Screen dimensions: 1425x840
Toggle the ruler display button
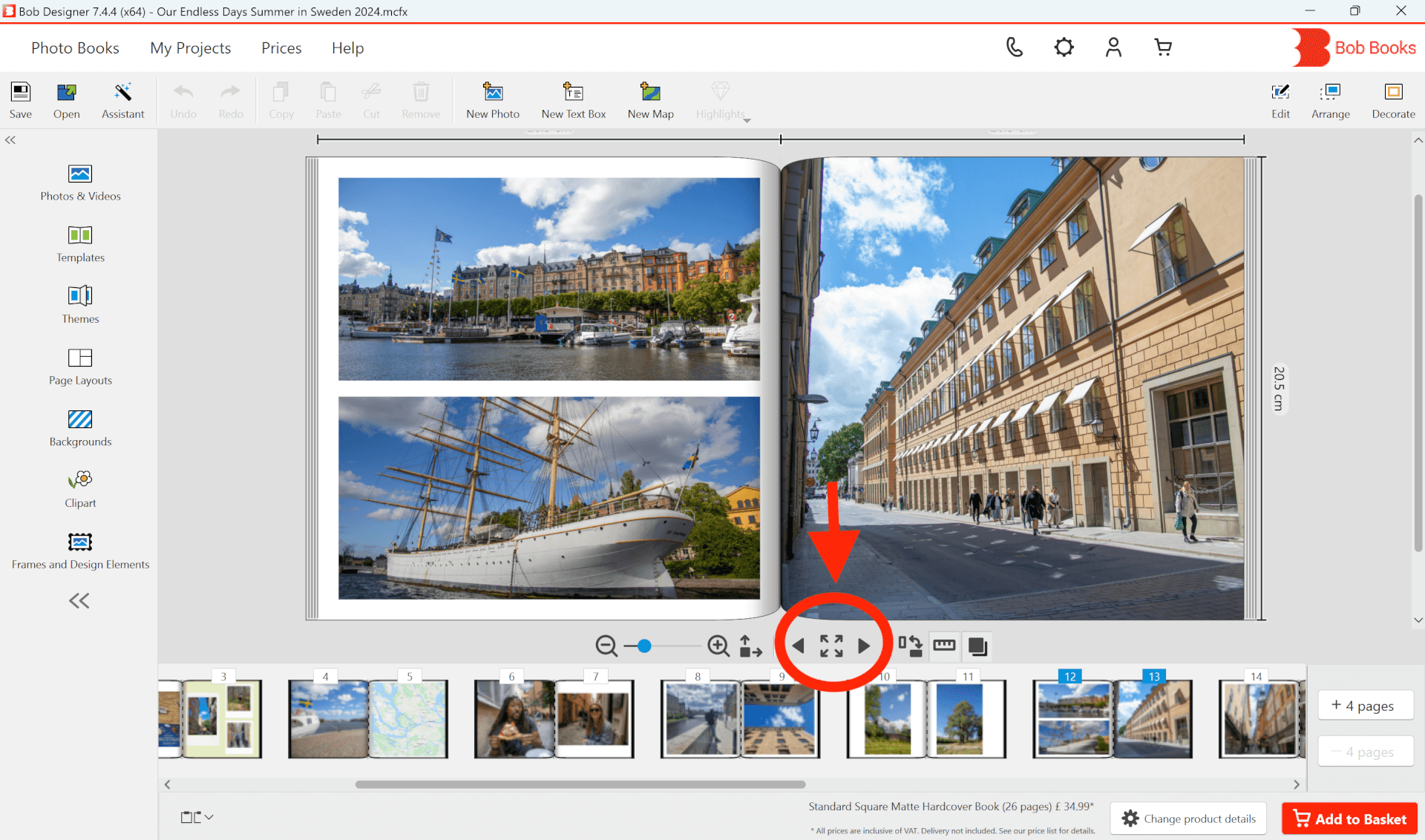944,646
